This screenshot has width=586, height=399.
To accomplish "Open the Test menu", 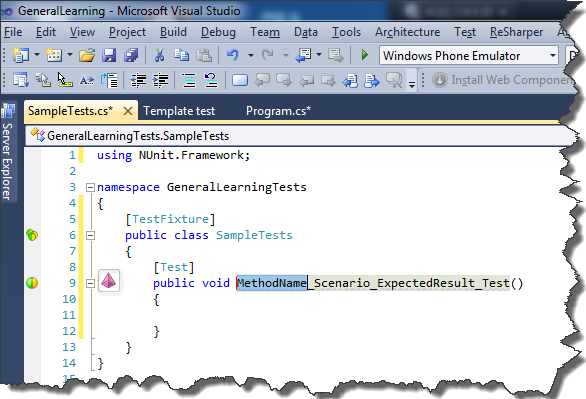I will pos(465,32).
